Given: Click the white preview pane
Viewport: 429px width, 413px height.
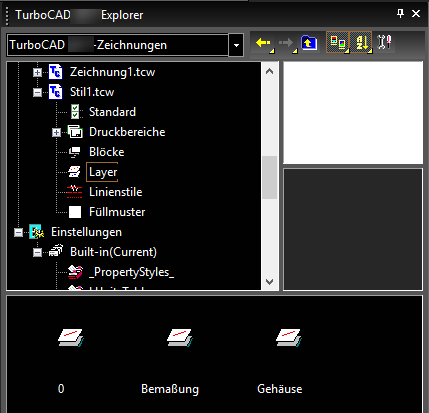Looking at the screenshot, I should [x=353, y=113].
